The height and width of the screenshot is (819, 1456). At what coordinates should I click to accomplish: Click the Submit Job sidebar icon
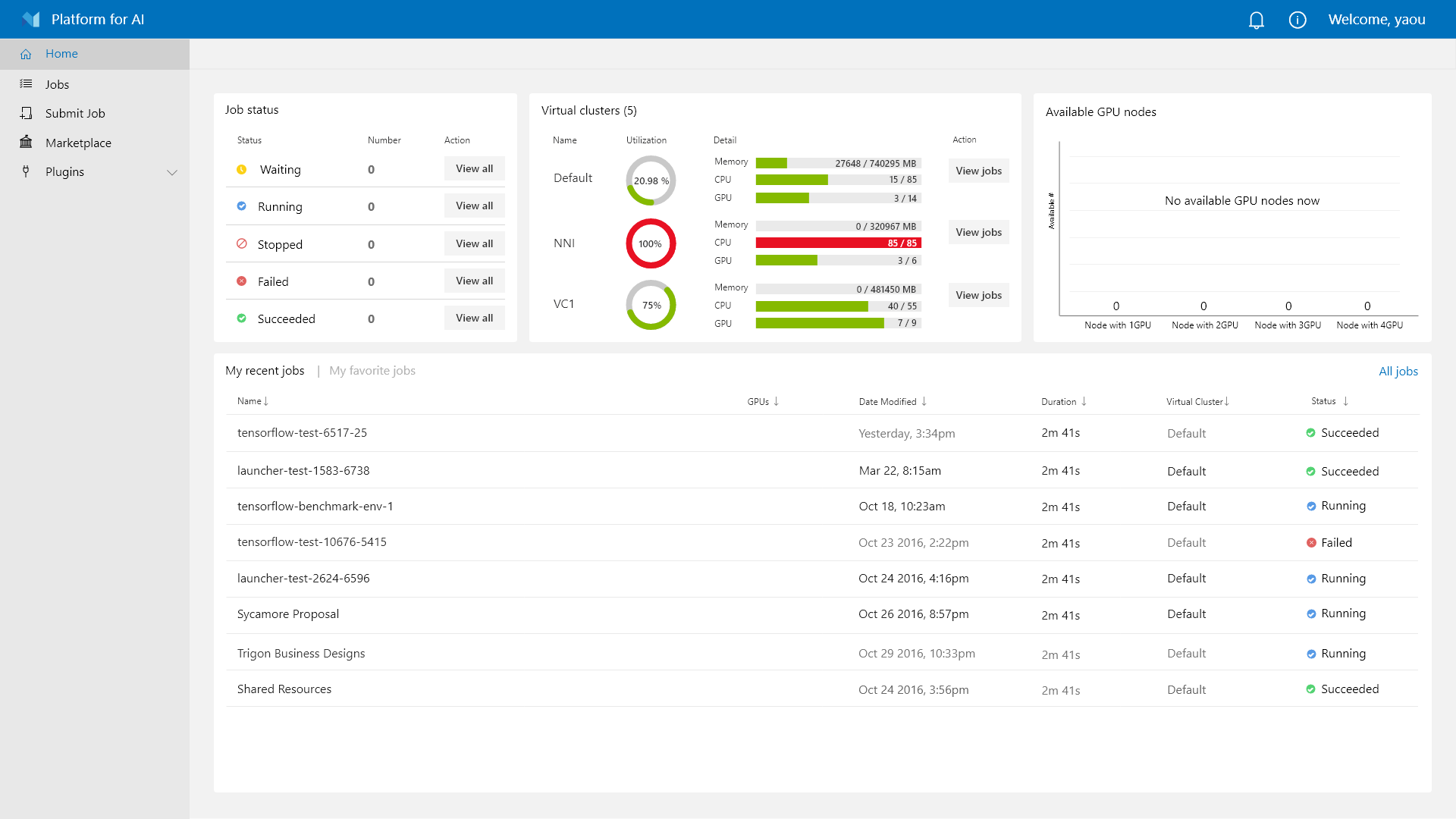(x=26, y=113)
